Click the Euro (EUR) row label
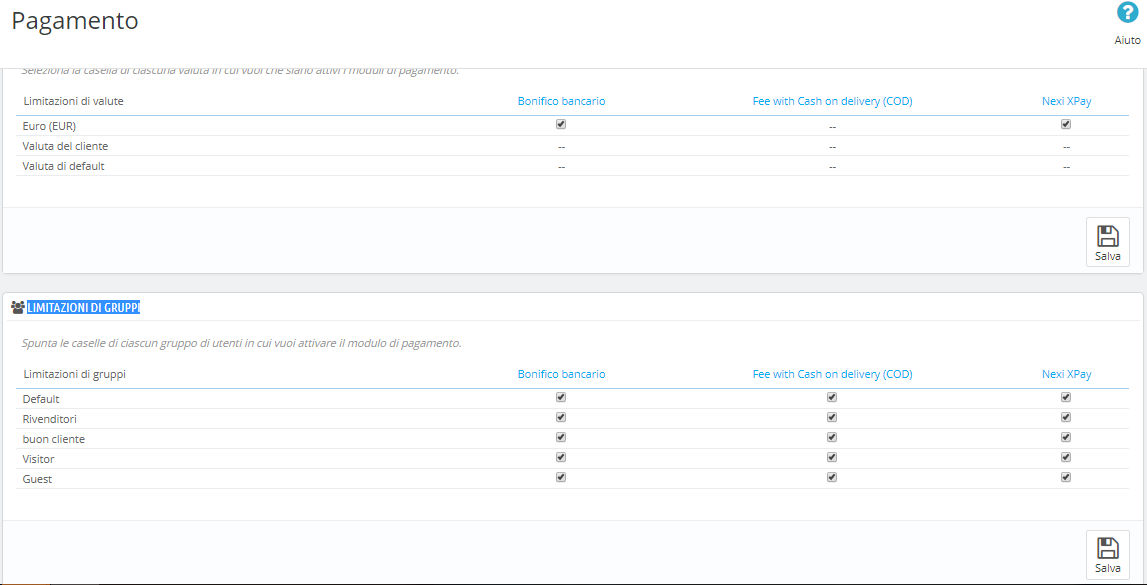 [50, 126]
